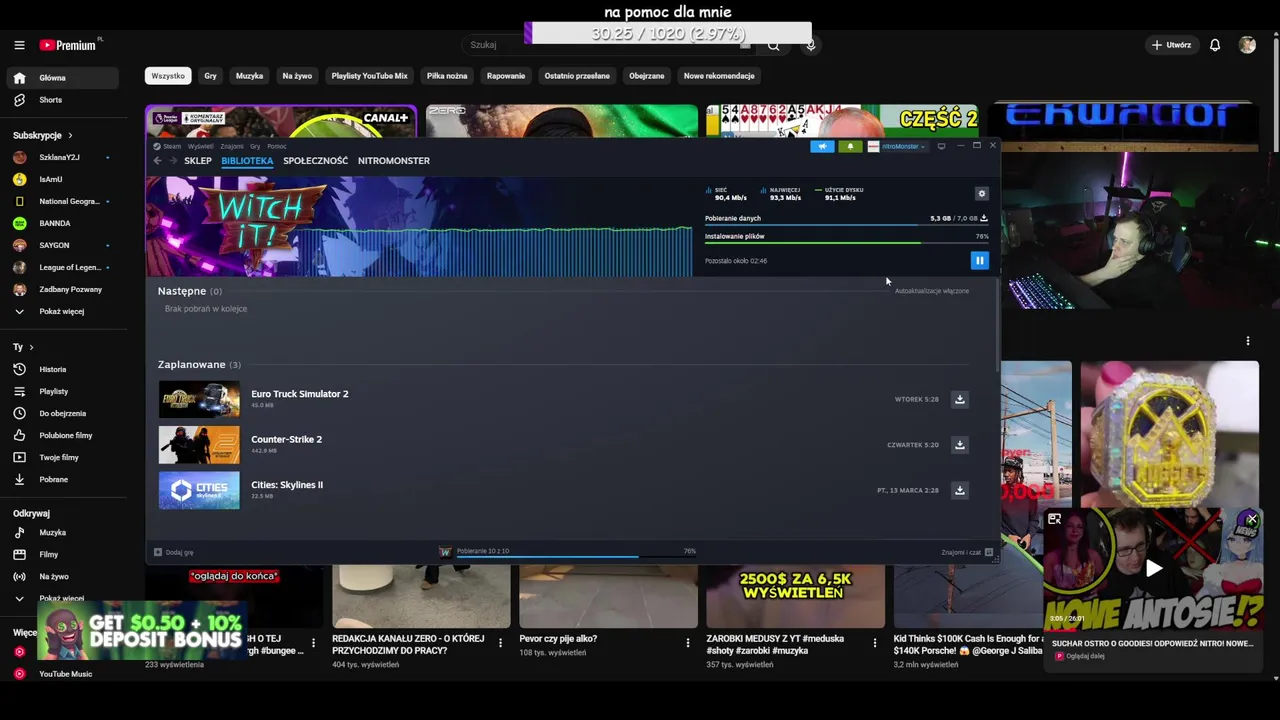
Task: Open nitroMonster account dropdown in Steam
Action: (x=896, y=146)
